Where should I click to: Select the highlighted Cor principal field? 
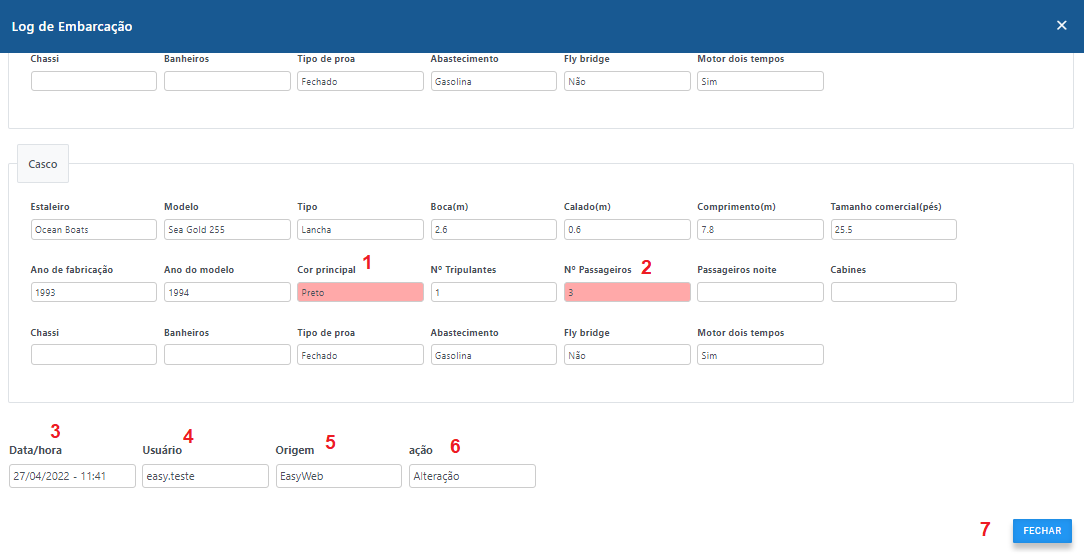360,292
